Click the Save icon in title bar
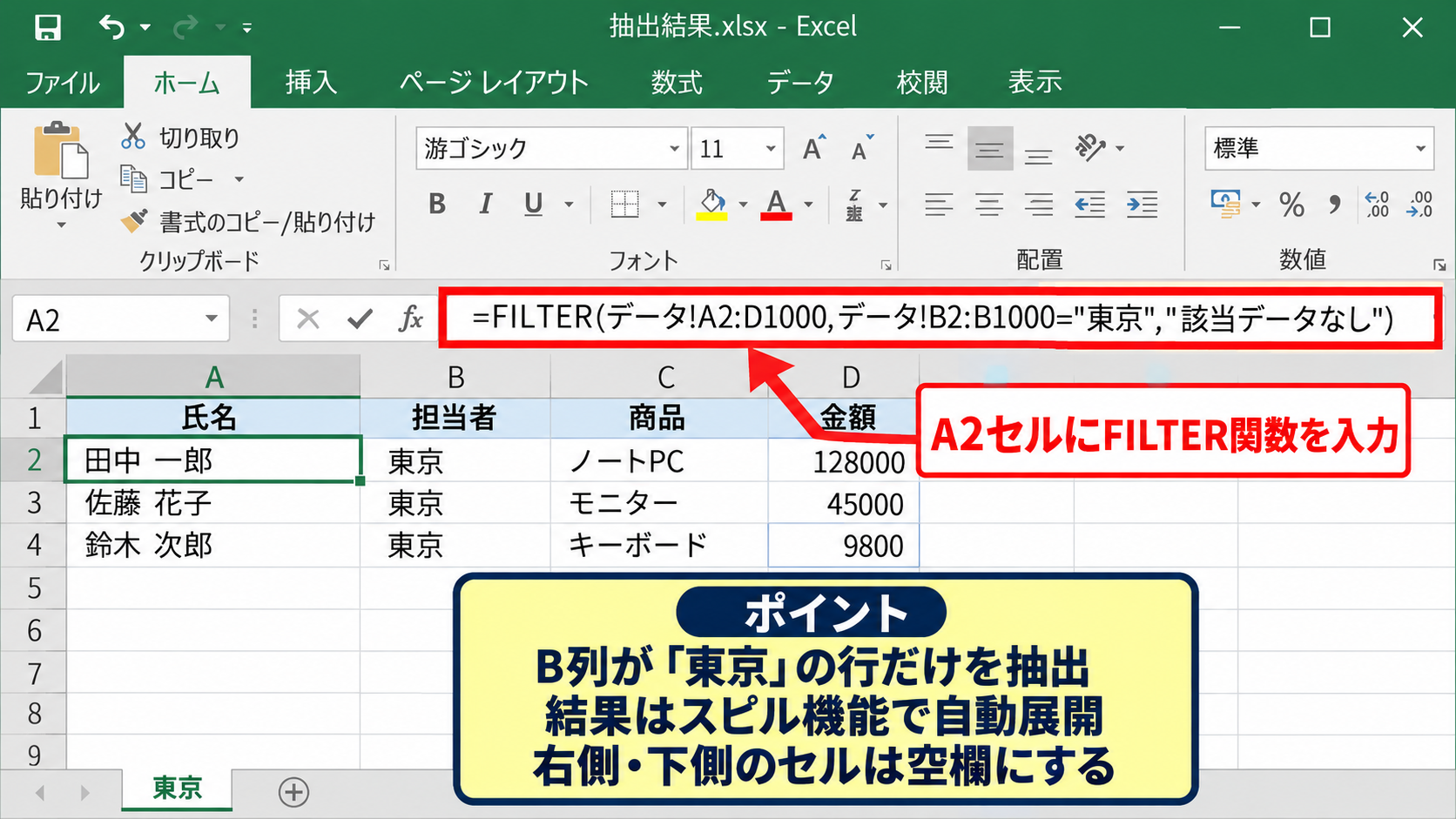This screenshot has height=819, width=1456. (x=48, y=28)
